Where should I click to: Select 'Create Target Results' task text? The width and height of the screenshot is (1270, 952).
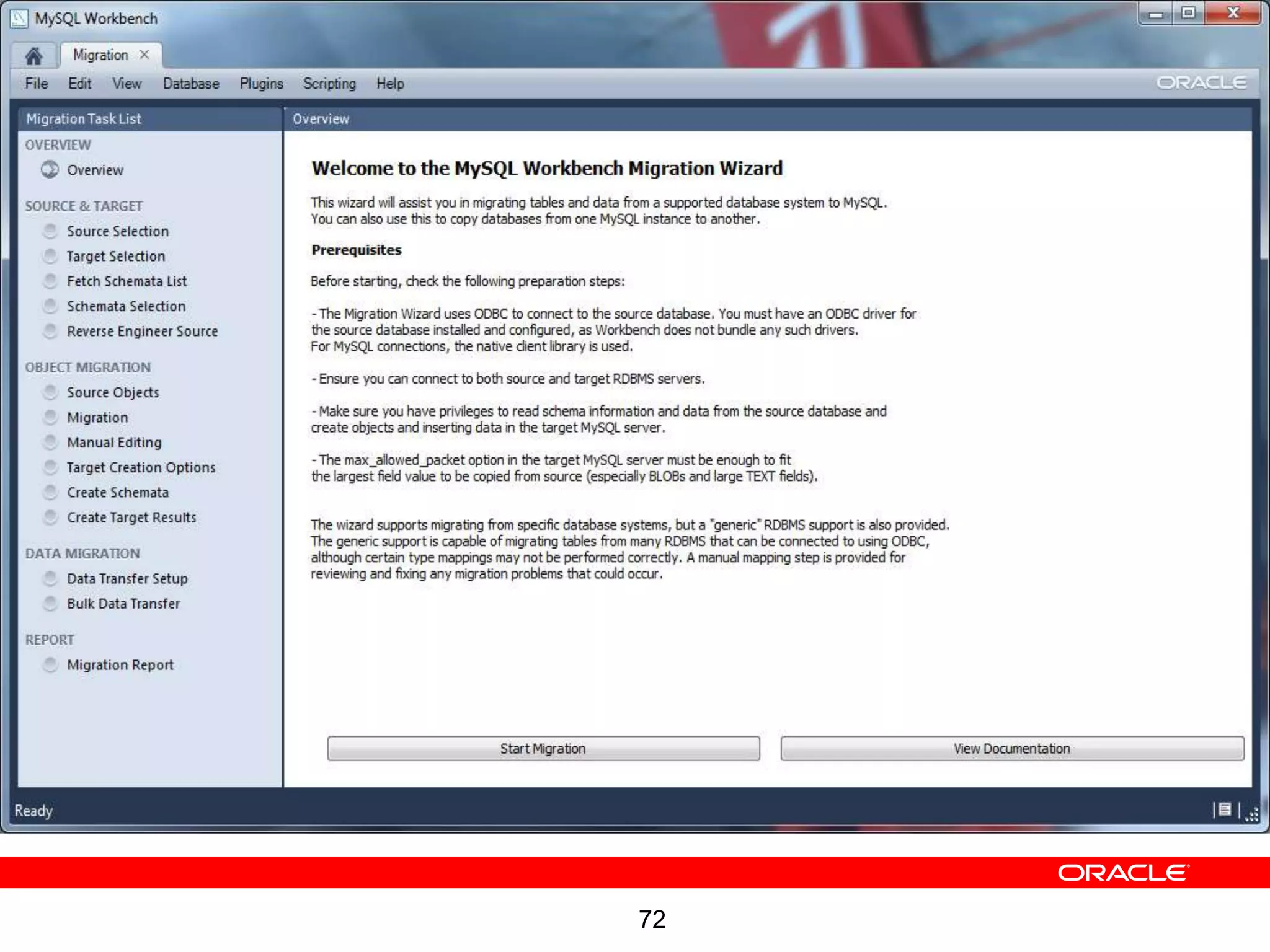pyautogui.click(x=131, y=518)
